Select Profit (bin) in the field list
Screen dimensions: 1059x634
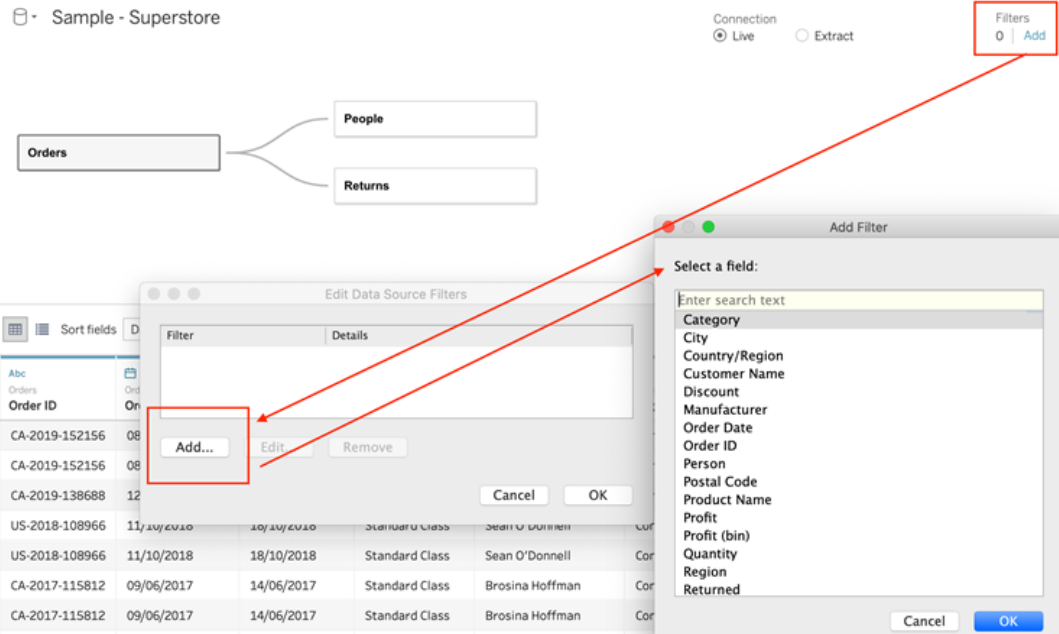(859, 536)
